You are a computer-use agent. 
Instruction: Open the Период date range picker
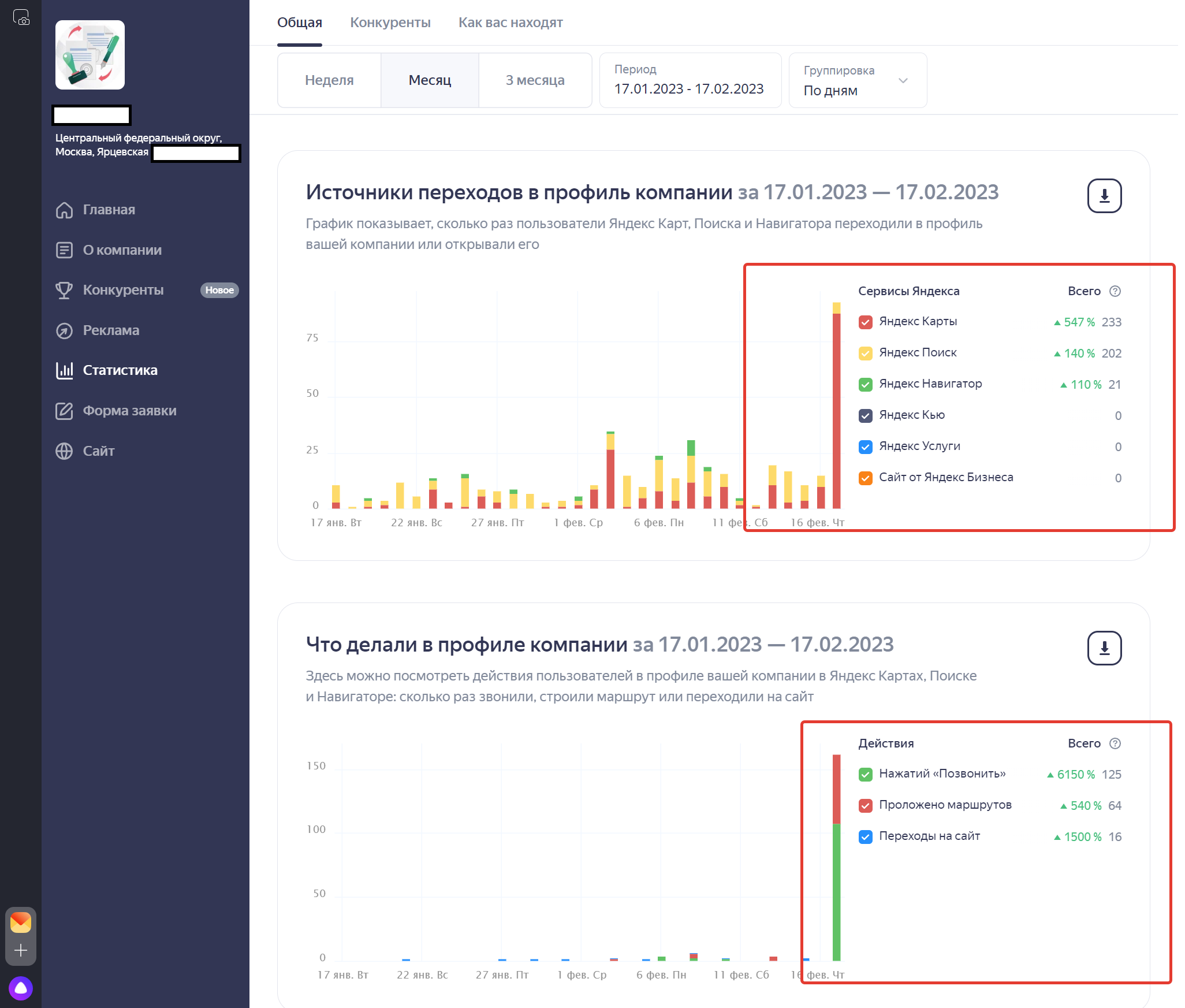(690, 81)
